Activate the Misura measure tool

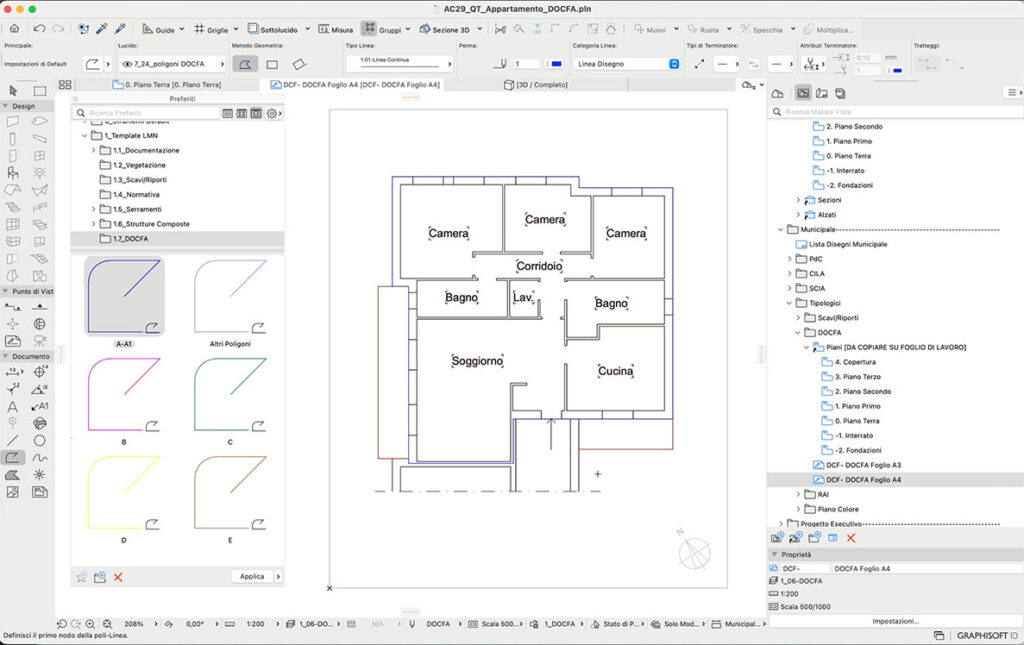[336, 29]
